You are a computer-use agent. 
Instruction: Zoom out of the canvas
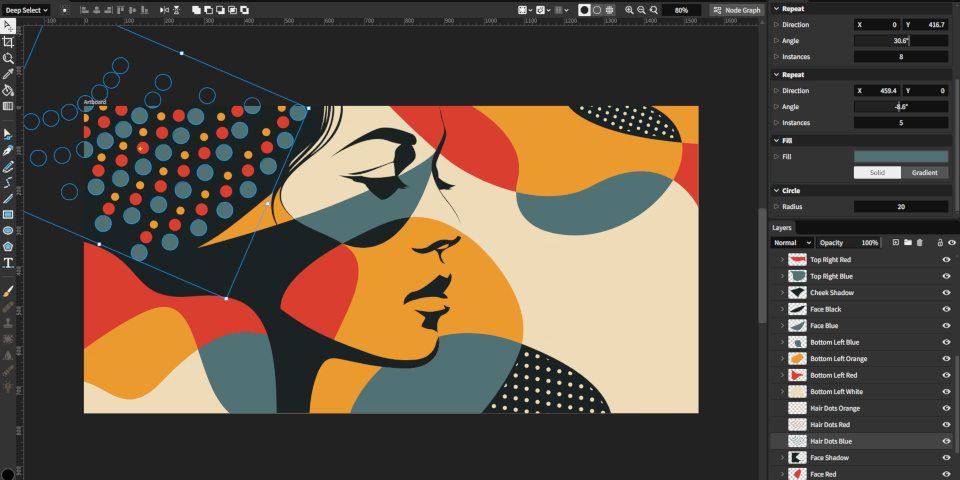641,10
